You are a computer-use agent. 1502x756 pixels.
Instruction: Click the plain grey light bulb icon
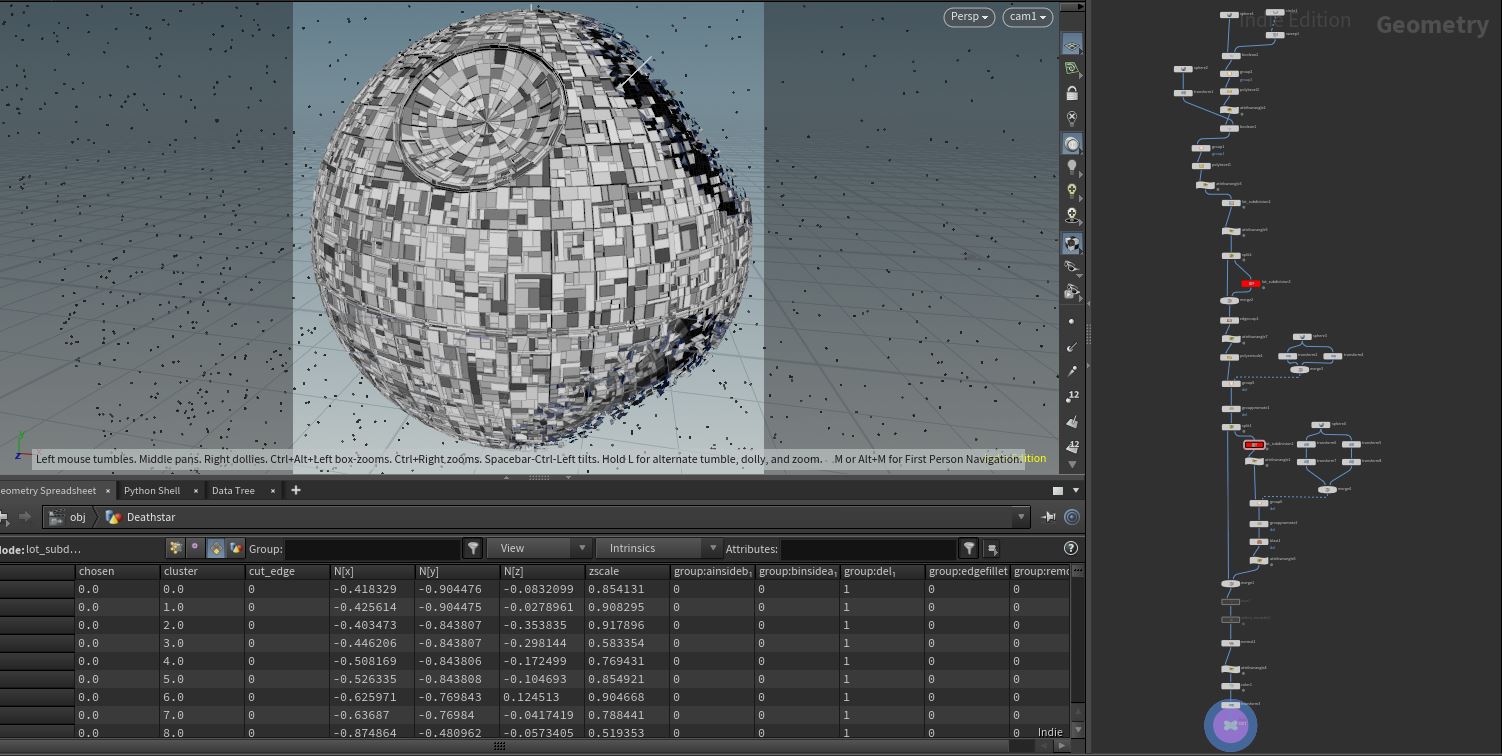(1071, 166)
